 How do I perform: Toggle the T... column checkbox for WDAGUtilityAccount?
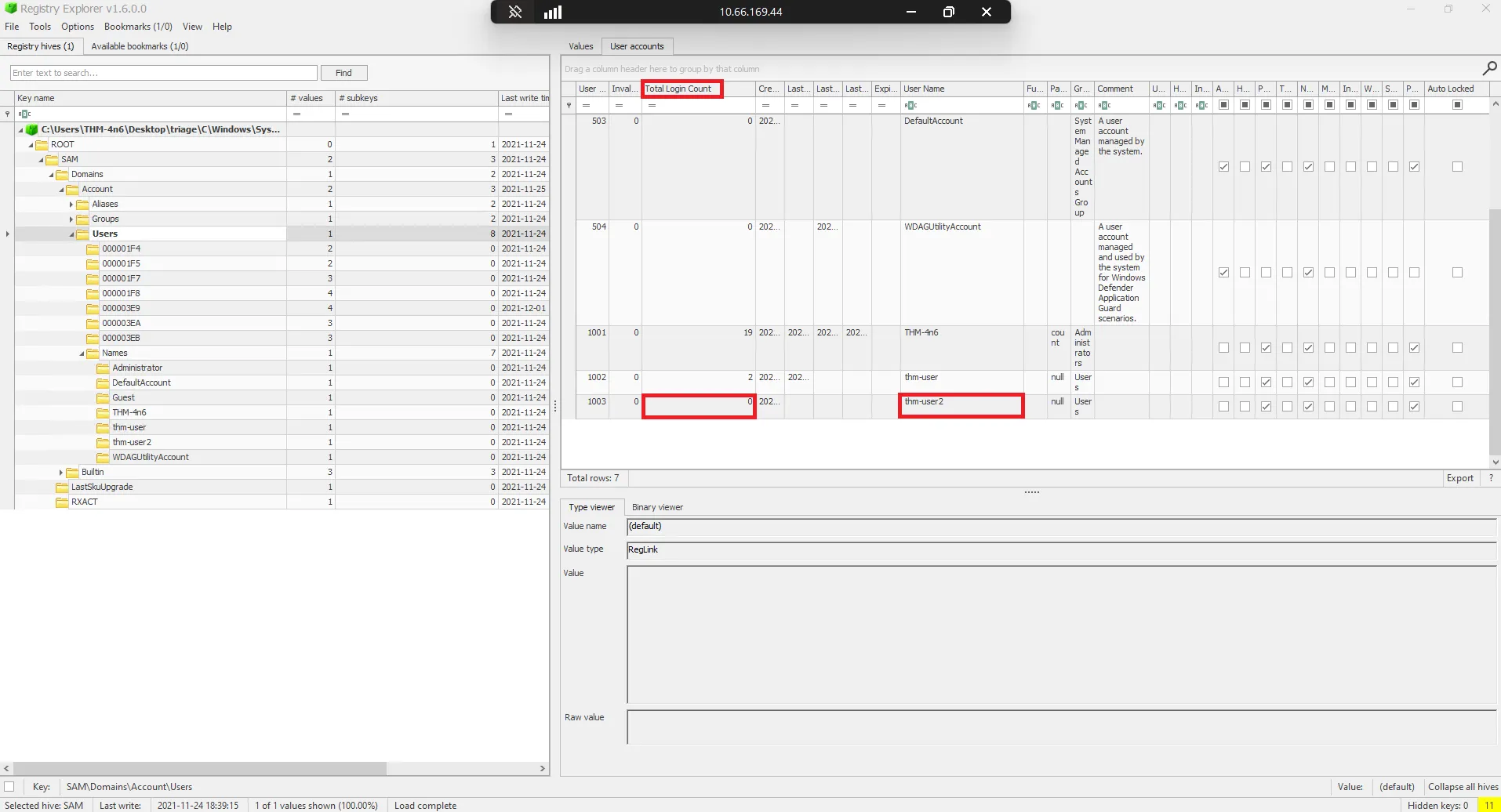[x=1287, y=273]
